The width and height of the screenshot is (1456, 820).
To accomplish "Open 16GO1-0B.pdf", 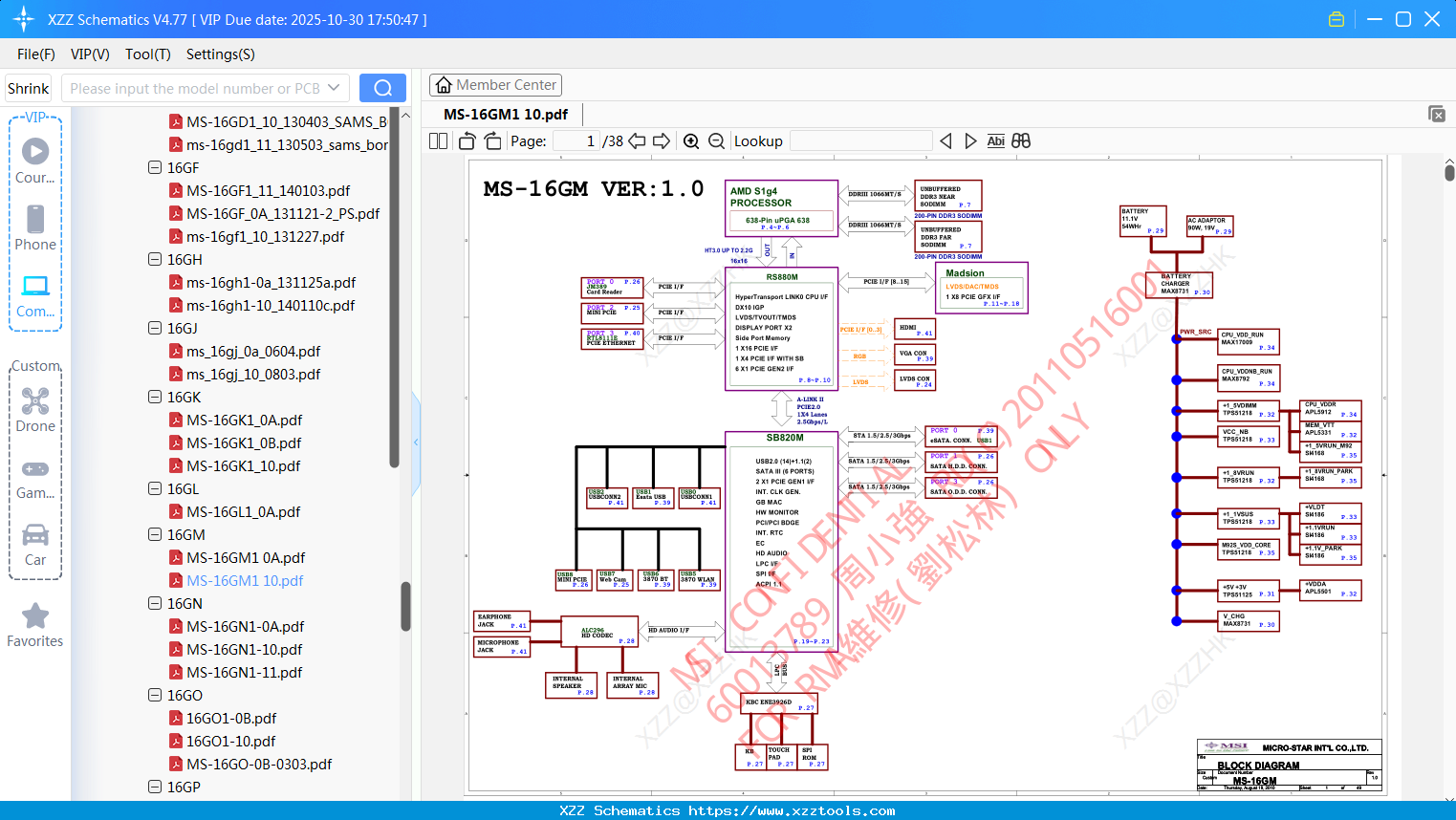I will [x=231, y=718].
